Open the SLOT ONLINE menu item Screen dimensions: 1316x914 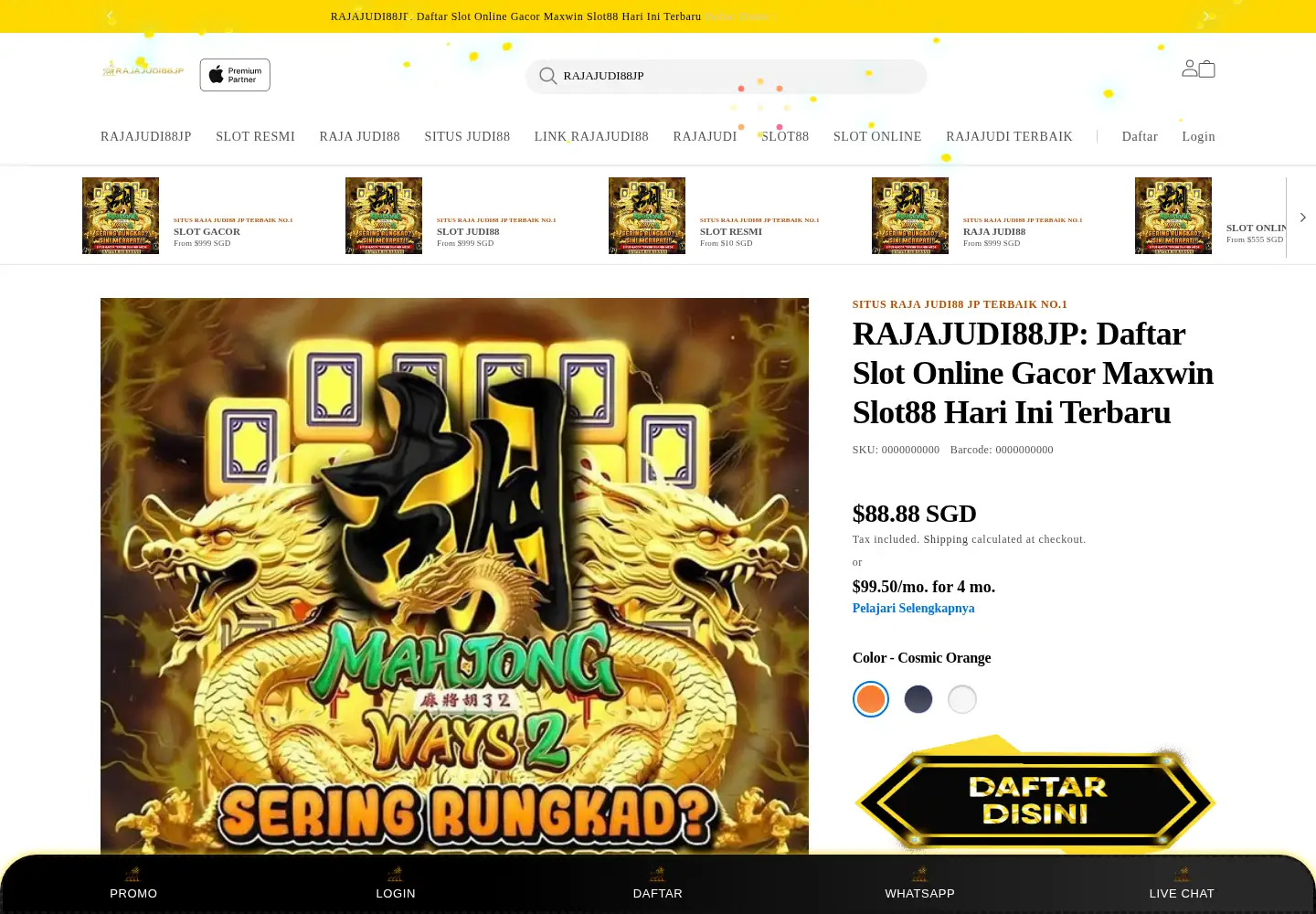(x=877, y=136)
